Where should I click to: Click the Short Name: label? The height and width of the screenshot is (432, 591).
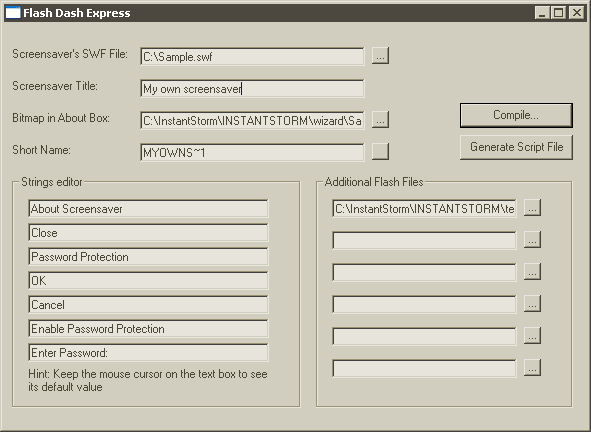point(41,150)
